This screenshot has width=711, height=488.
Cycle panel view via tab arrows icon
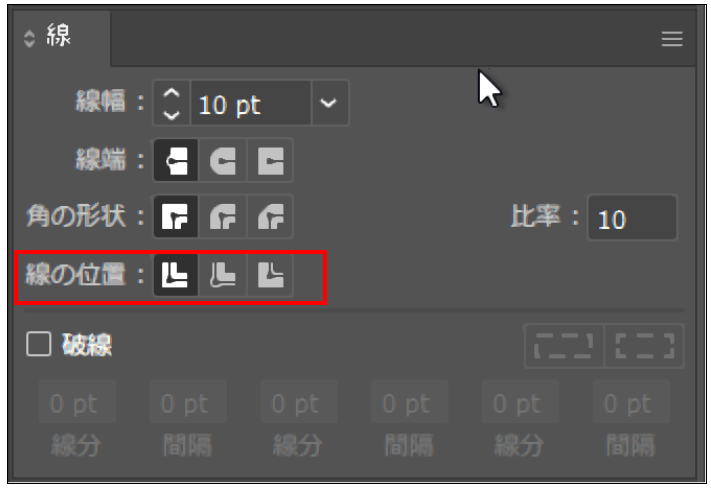(x=29, y=39)
